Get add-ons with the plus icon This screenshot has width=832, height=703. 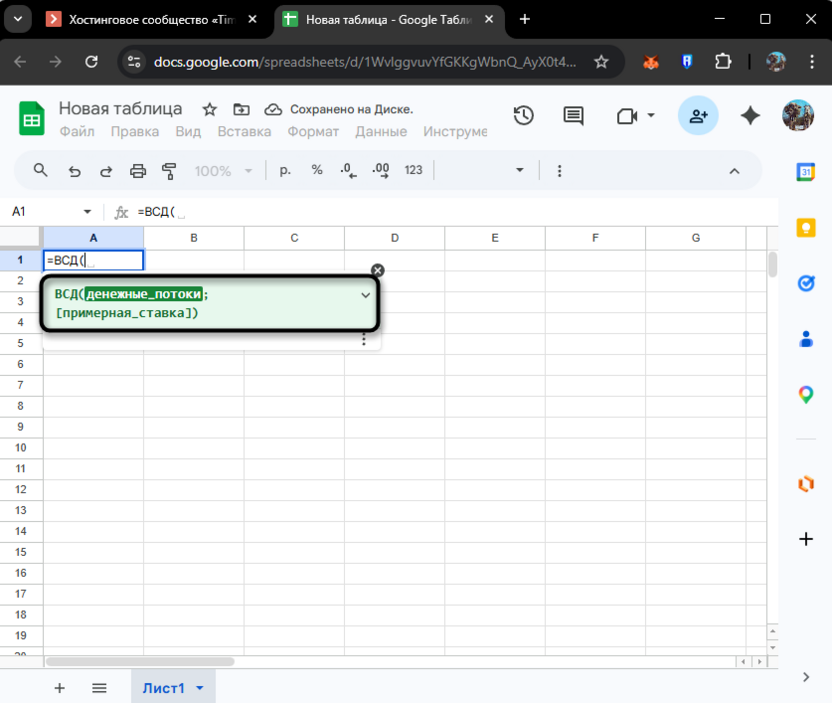click(x=805, y=539)
